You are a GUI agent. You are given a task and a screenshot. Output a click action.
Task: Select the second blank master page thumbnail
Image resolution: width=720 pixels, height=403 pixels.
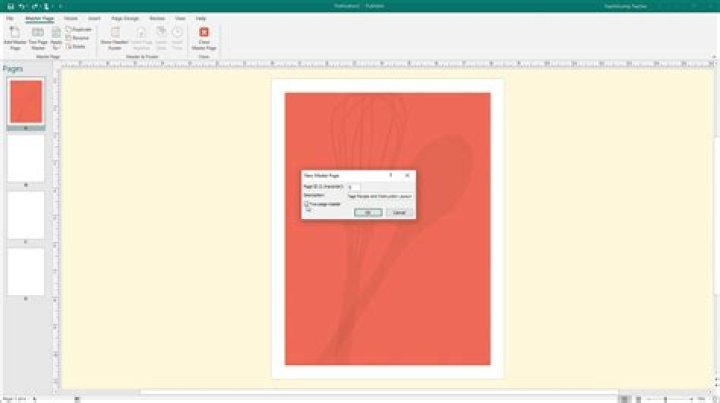[26, 158]
